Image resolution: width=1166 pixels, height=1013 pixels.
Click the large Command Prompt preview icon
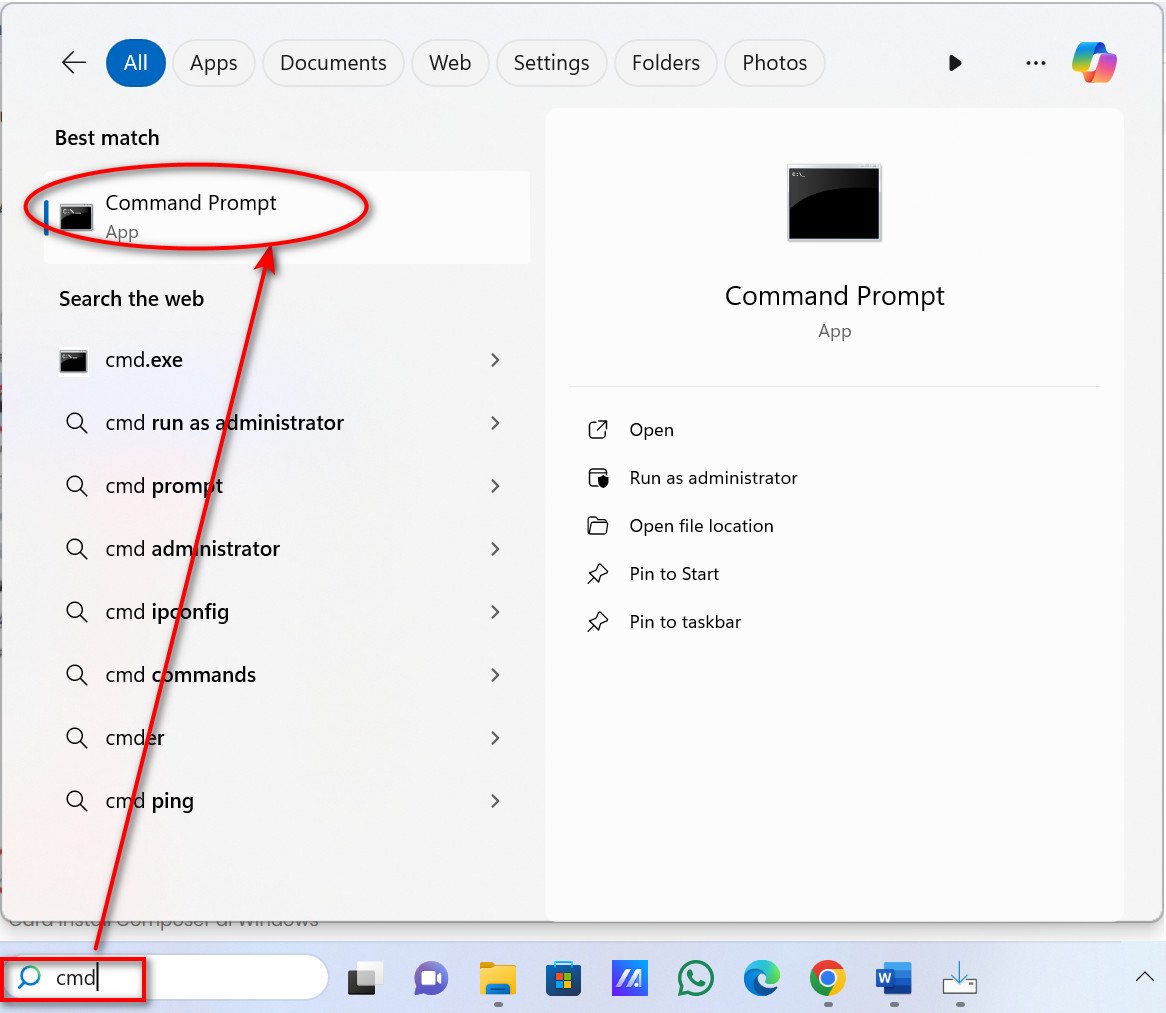pos(834,203)
